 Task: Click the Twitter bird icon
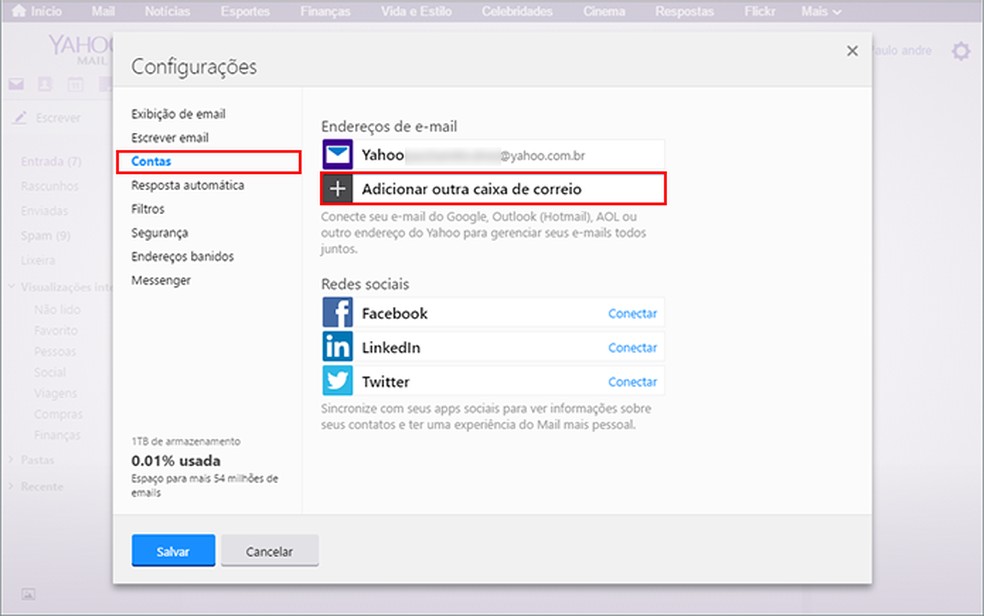[338, 381]
